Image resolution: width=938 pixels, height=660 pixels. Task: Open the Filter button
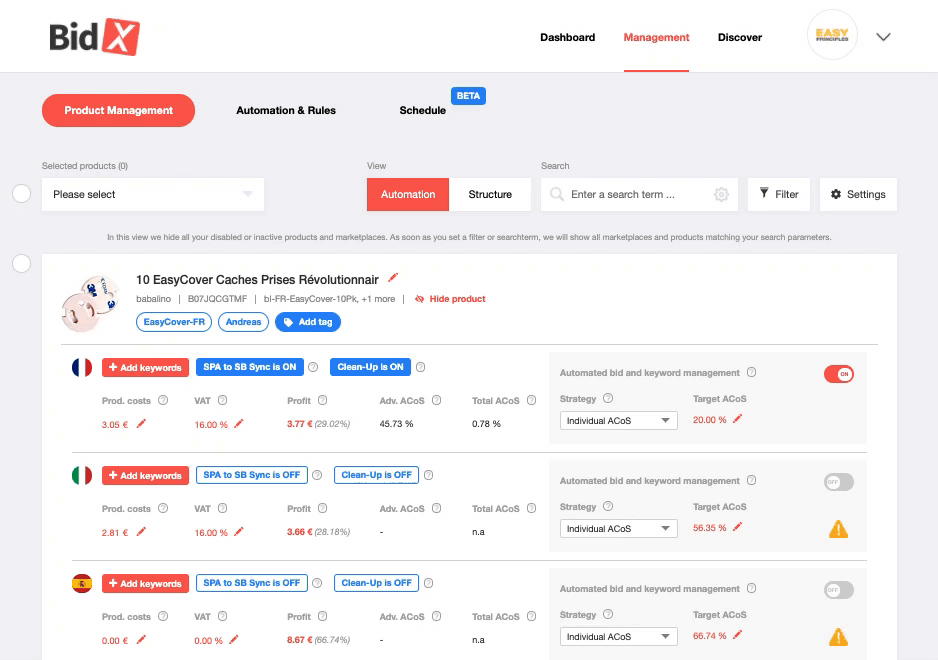(x=779, y=194)
